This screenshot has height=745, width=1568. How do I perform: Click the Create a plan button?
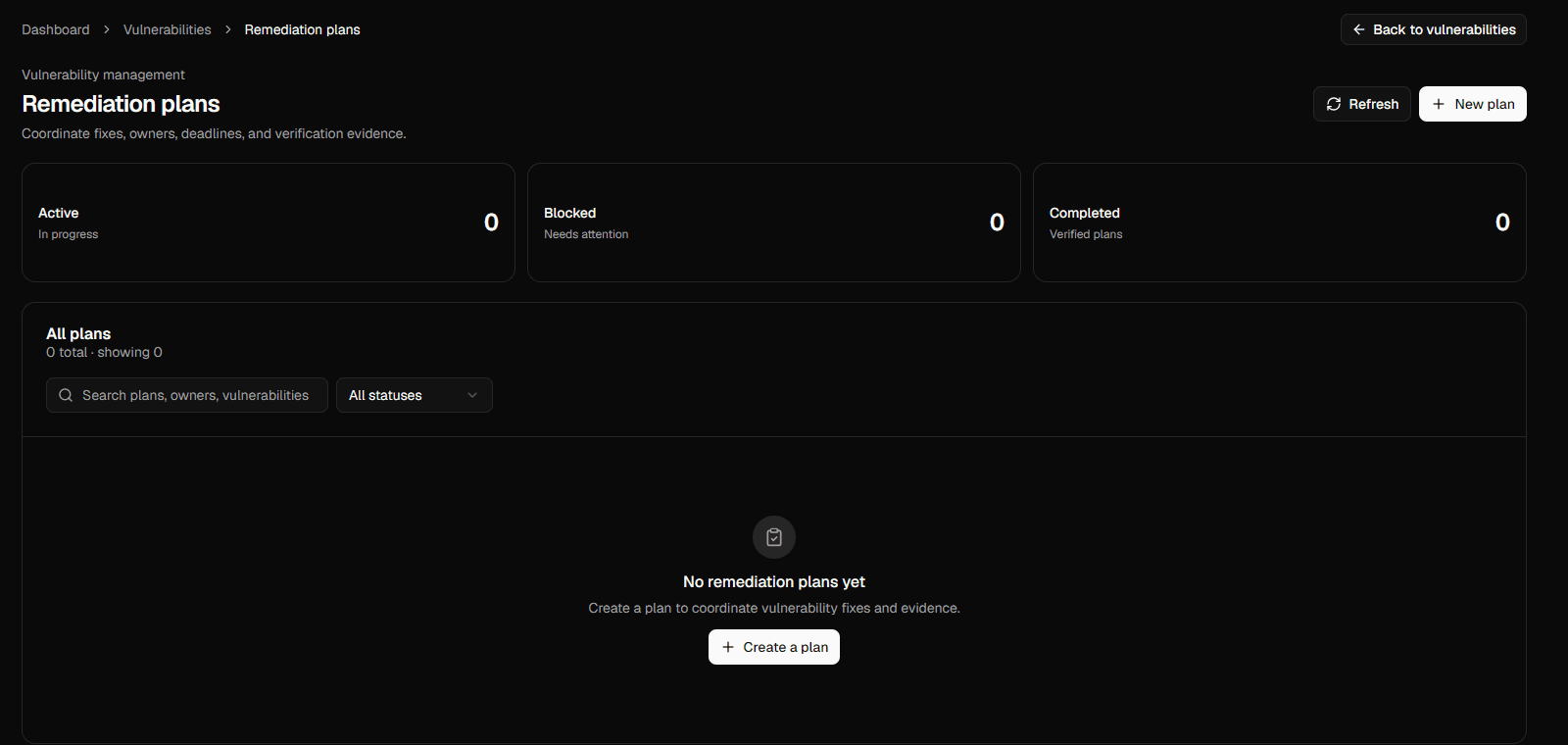(x=774, y=647)
